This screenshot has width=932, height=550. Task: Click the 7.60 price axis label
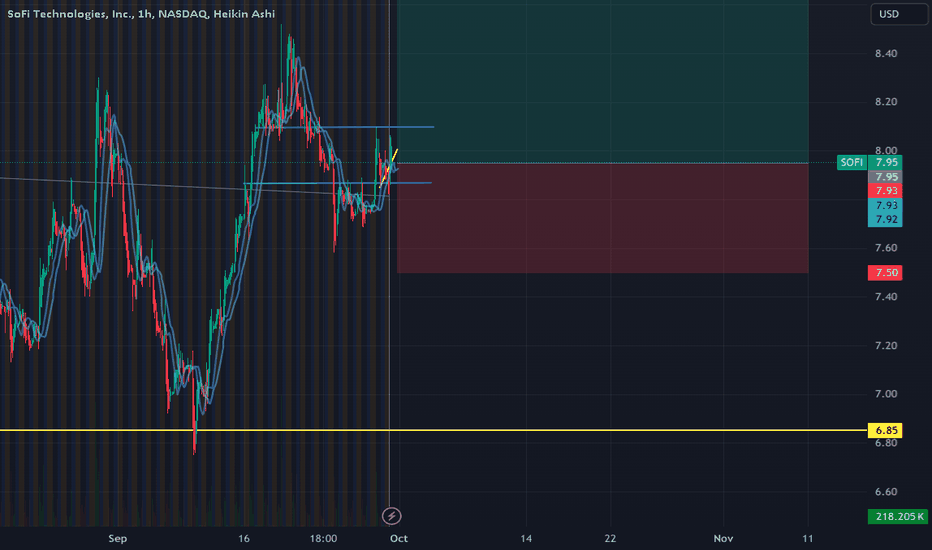click(886, 248)
